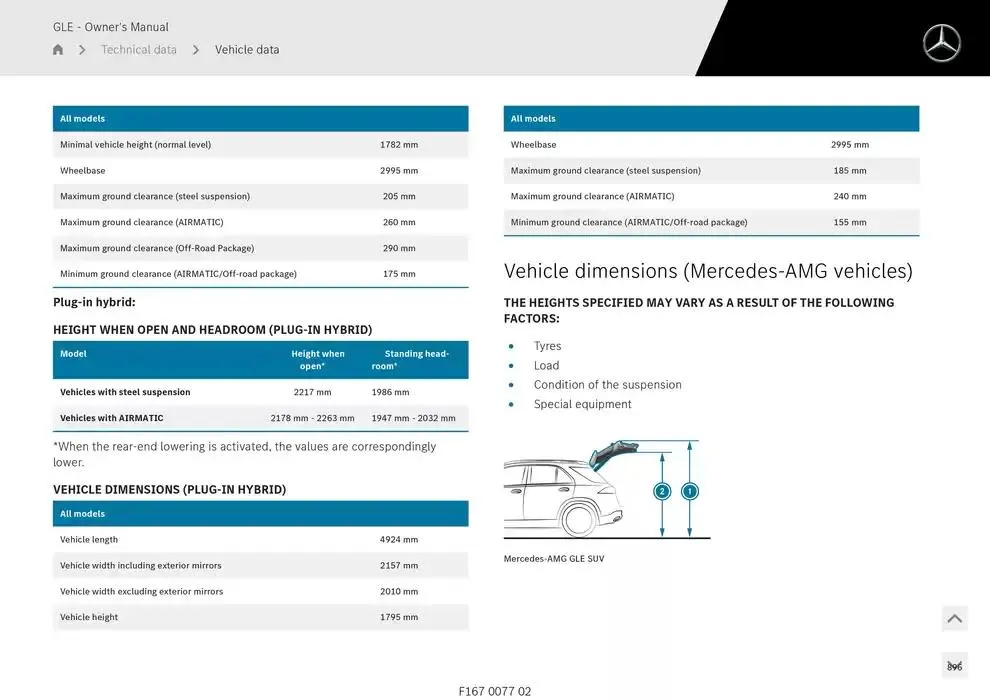Click the Standing headroom column header
The image size is (990, 700).
click(411, 360)
